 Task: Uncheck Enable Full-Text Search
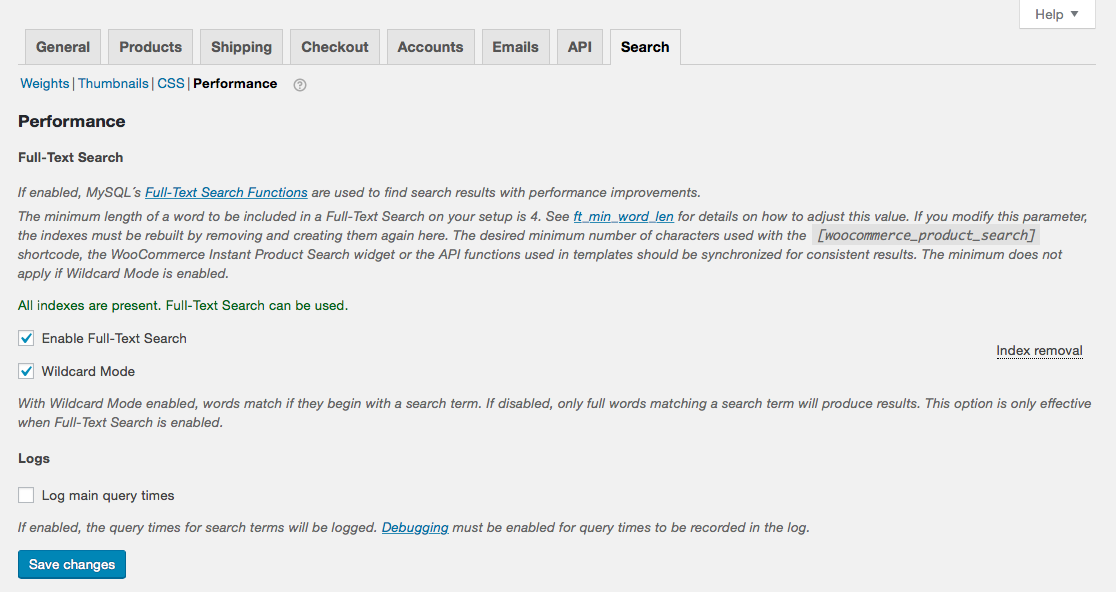click(27, 338)
